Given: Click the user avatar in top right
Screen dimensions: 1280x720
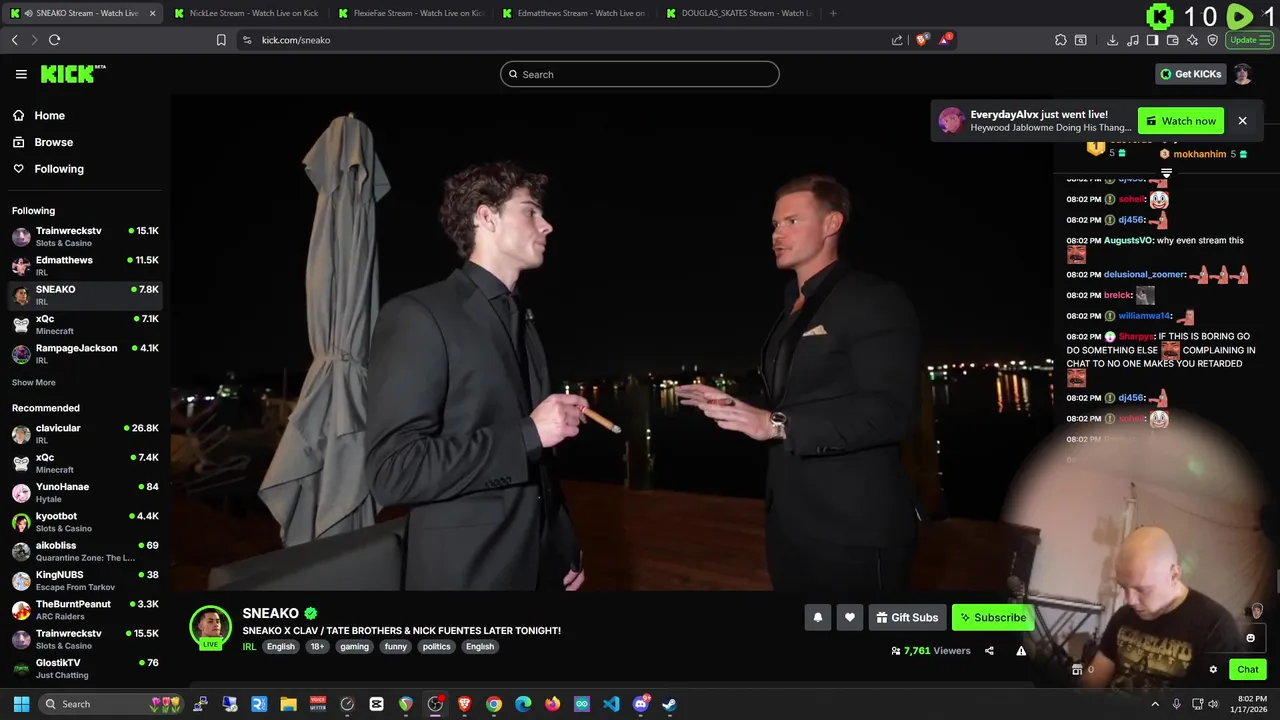Looking at the screenshot, I should [x=1242, y=74].
